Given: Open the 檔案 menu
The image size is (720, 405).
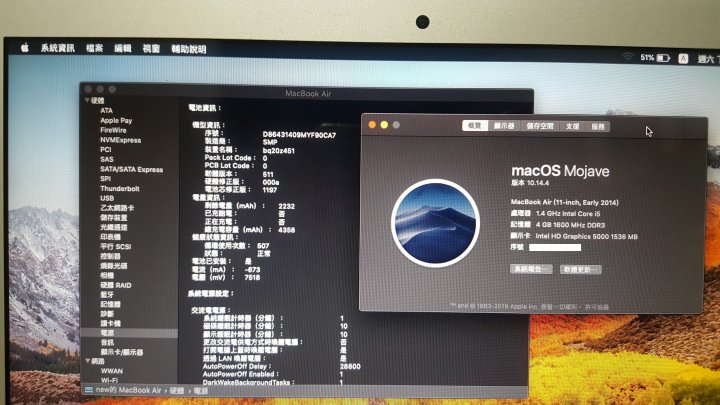Looking at the screenshot, I should (x=95, y=48).
